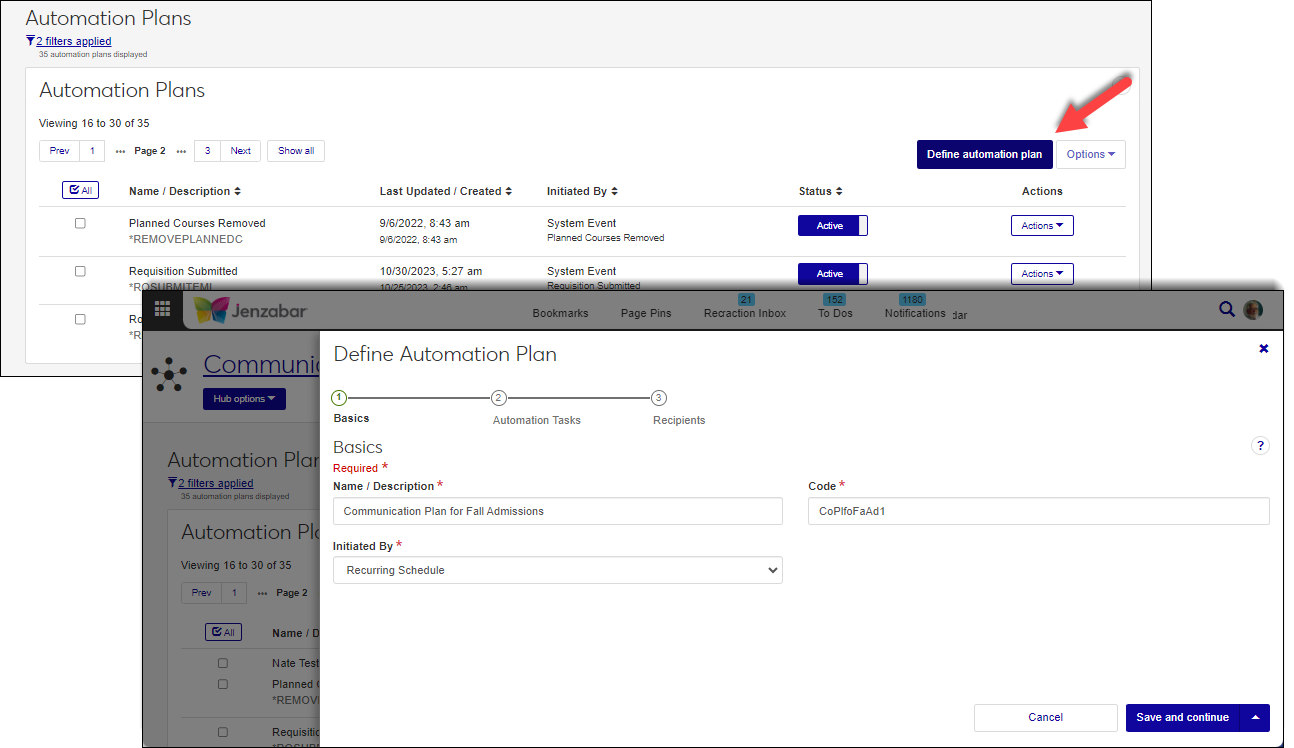Expand the Options dropdown menu

point(1090,154)
